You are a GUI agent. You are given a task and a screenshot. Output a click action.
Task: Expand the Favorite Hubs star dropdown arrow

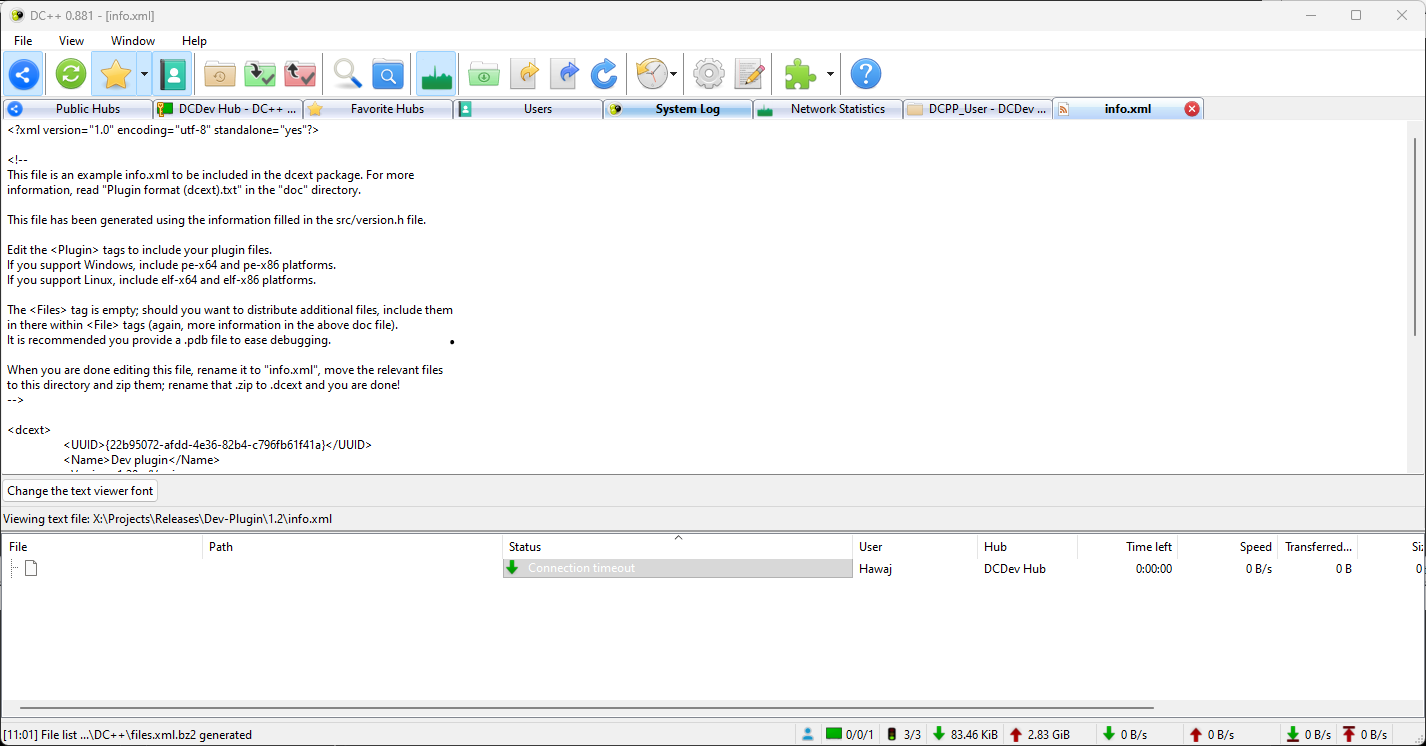coord(144,74)
